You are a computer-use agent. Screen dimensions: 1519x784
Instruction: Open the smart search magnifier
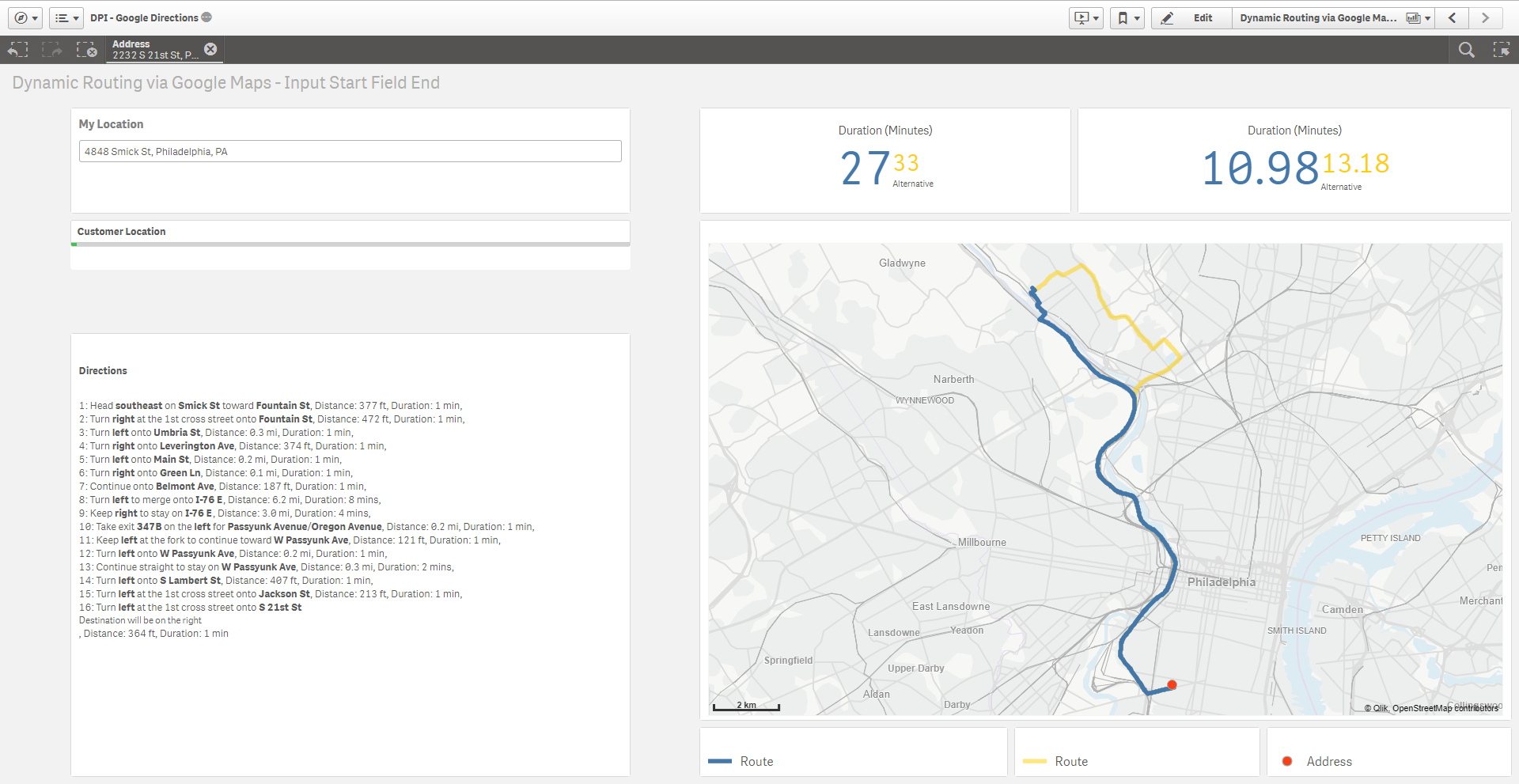[1466, 50]
